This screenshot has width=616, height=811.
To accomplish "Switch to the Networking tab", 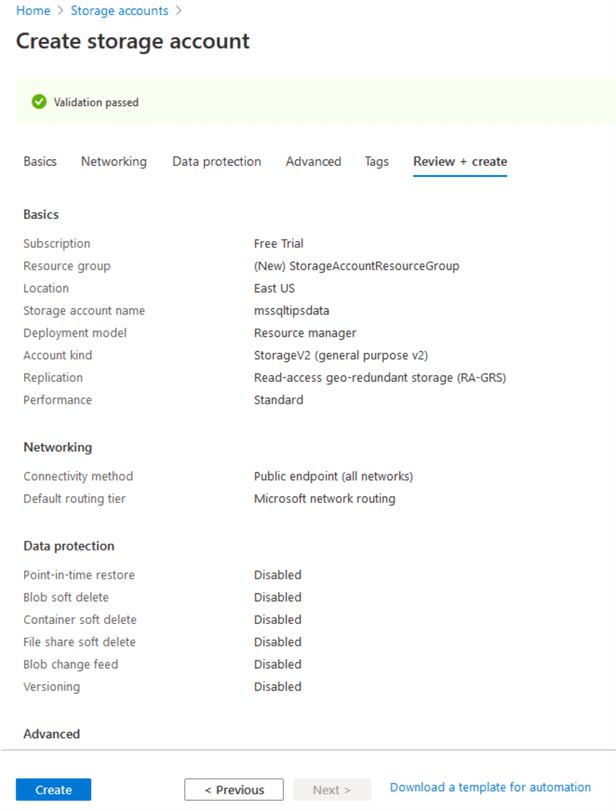I will coord(114,161).
